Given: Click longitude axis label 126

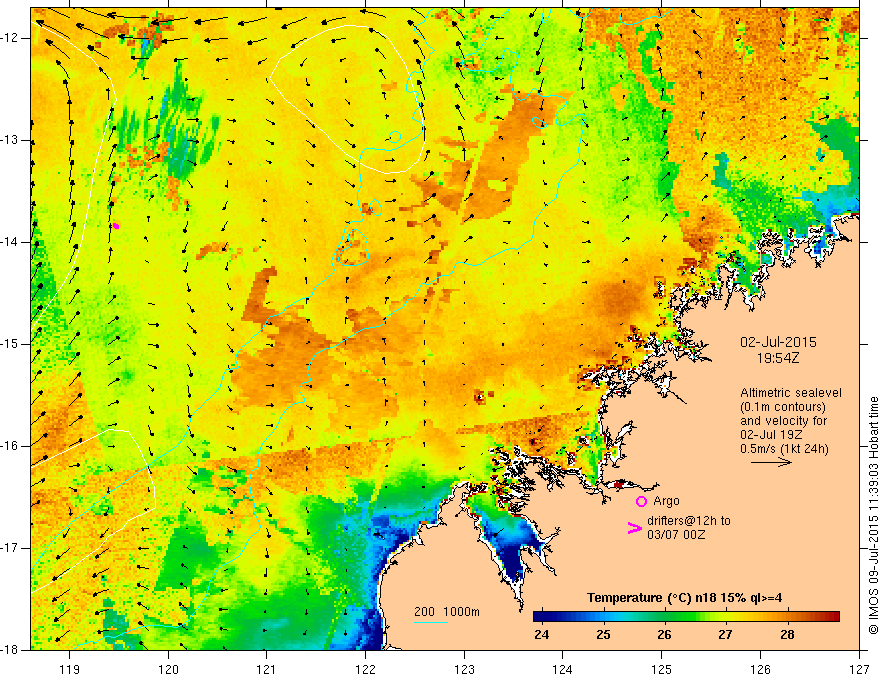Looking at the screenshot, I should tap(760, 669).
